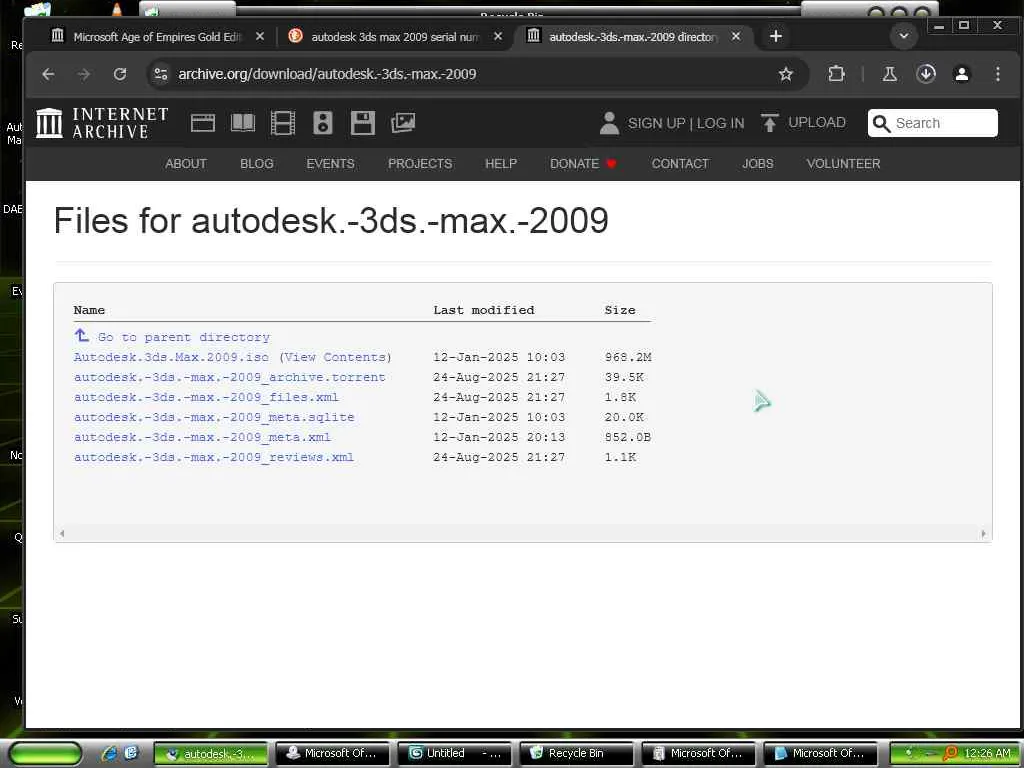Screen dimensions: 1024x768
Task: Reload the archive.org page
Action: click(x=120, y=74)
